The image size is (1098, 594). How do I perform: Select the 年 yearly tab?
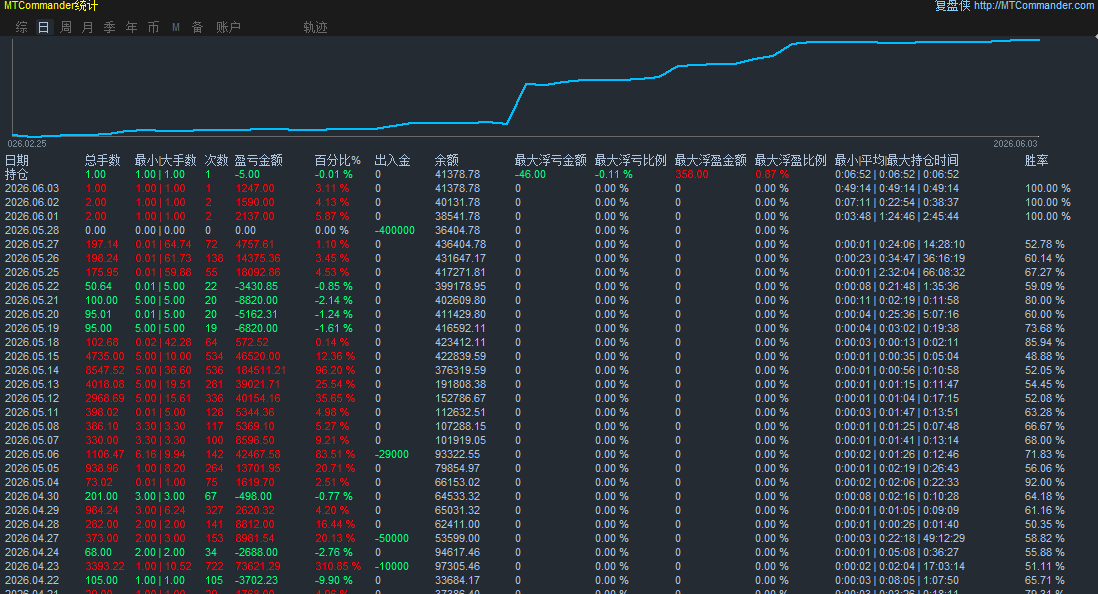click(132, 27)
